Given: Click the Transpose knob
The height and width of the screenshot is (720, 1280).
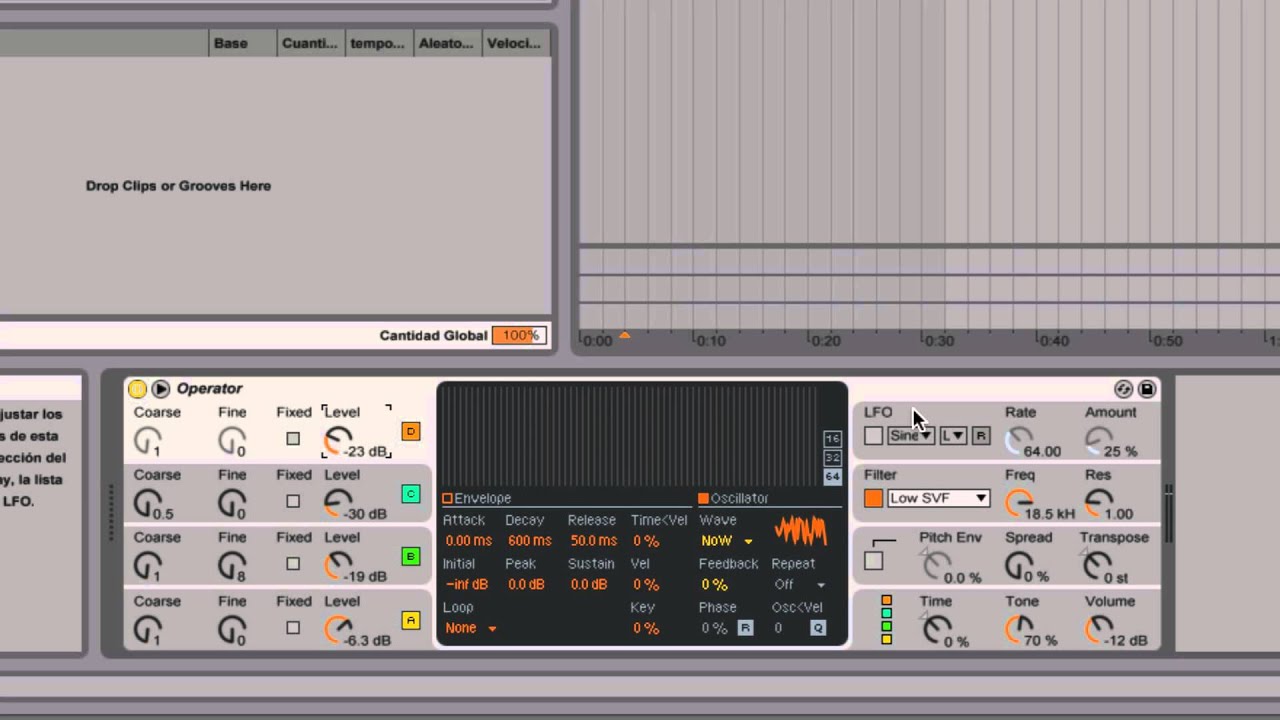Looking at the screenshot, I should pos(1098,565).
